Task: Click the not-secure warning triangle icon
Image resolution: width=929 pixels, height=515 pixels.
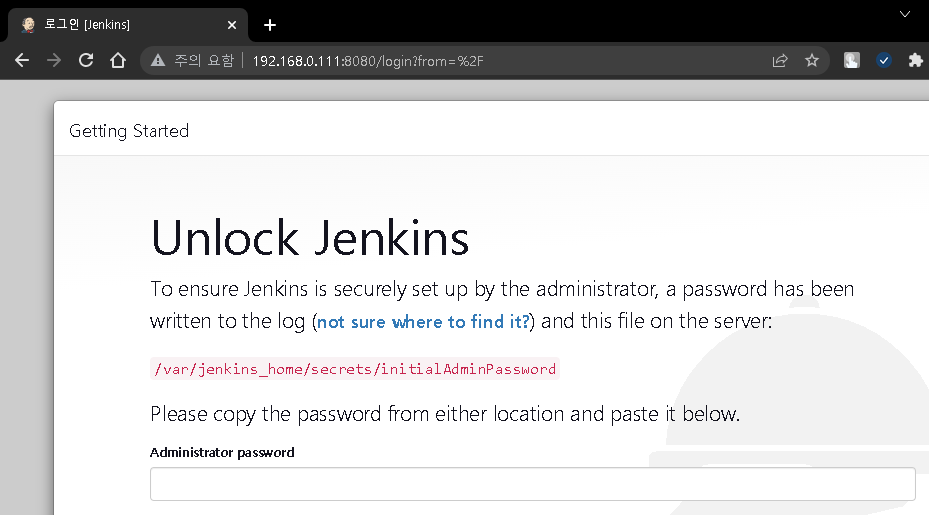Action: [158, 60]
